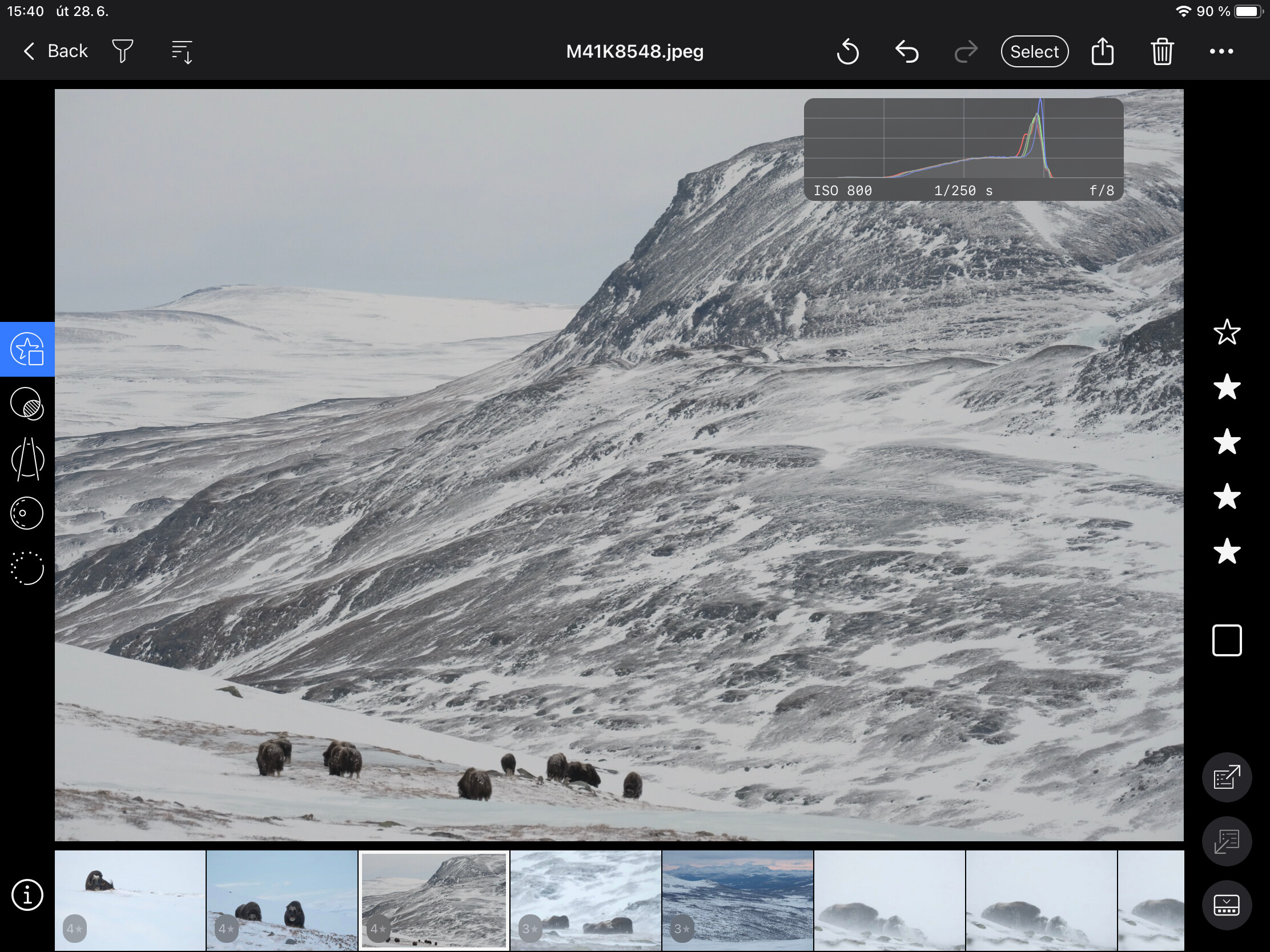
Task: Open the selected mountain herd thumbnail
Action: tap(434, 901)
